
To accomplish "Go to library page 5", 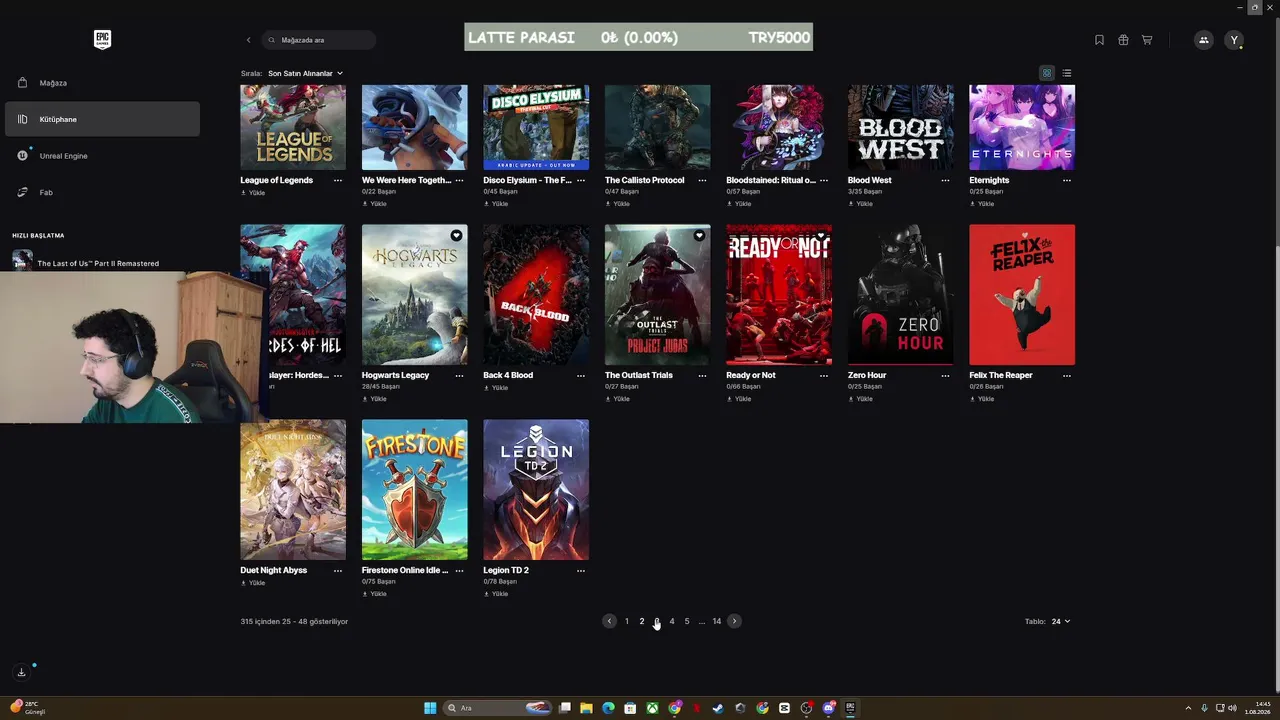I will [687, 621].
